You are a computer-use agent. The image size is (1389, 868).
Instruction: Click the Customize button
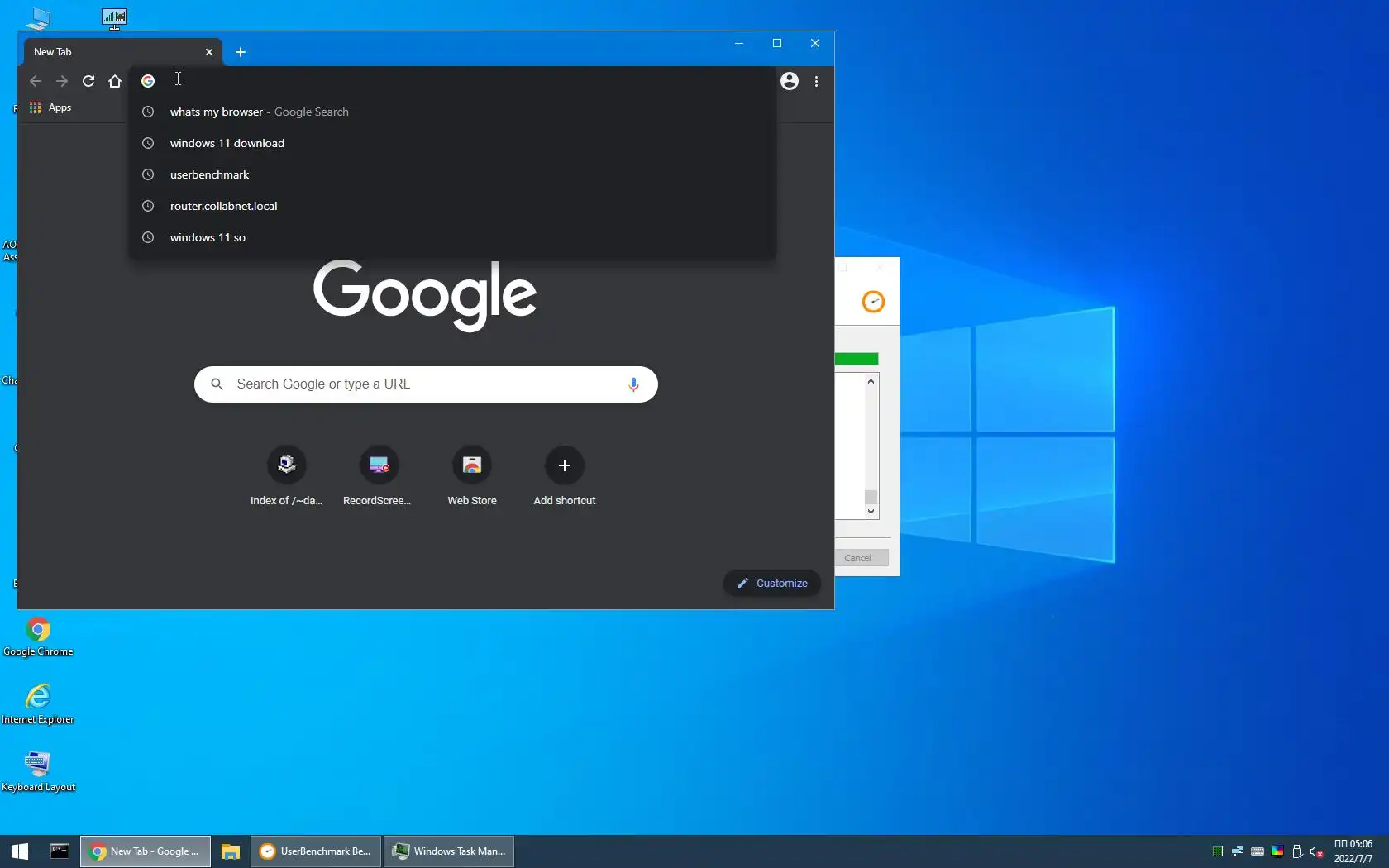click(x=772, y=583)
